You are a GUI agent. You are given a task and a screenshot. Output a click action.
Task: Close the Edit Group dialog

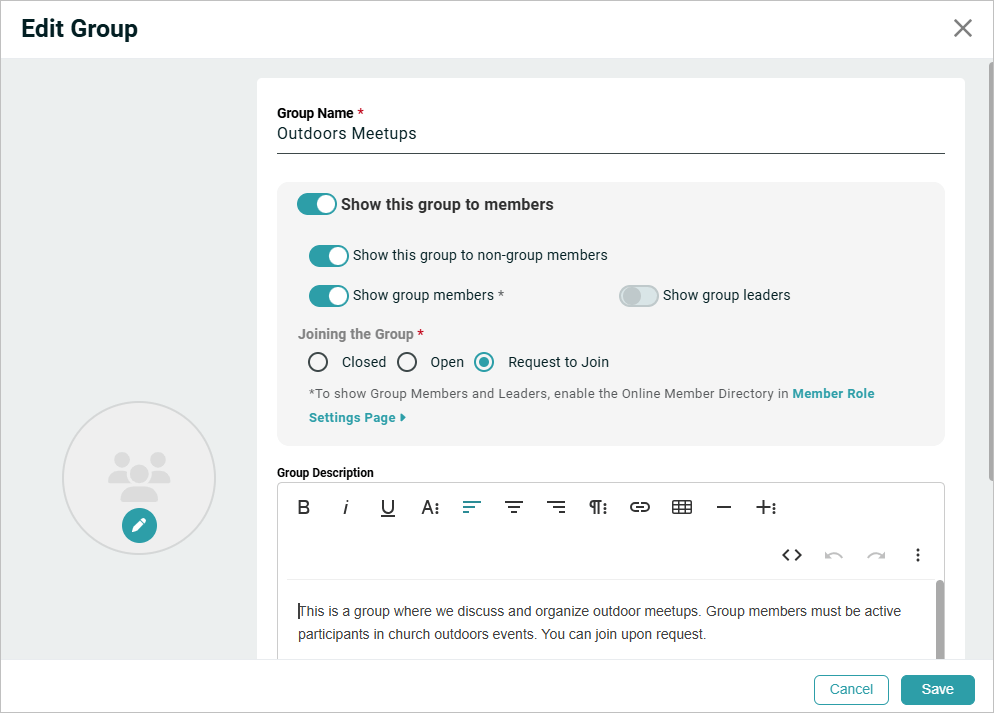tap(962, 28)
